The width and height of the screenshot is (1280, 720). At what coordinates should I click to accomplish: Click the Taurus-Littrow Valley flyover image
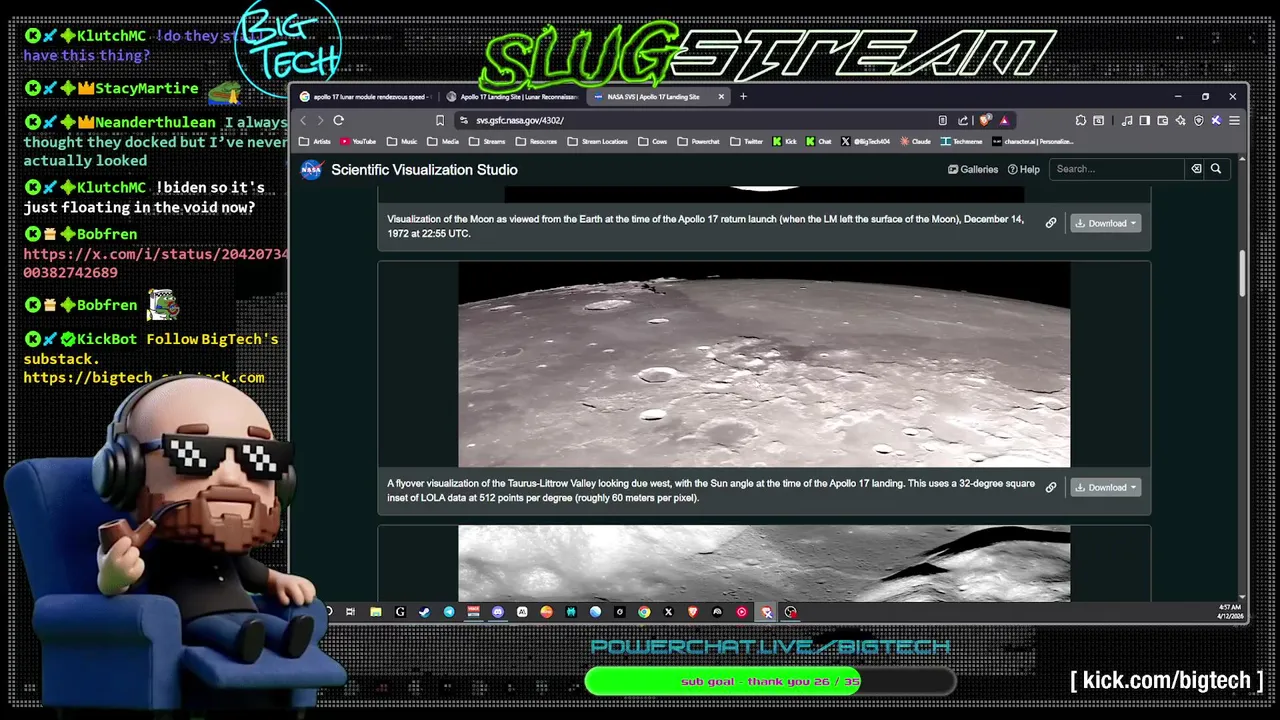point(764,364)
